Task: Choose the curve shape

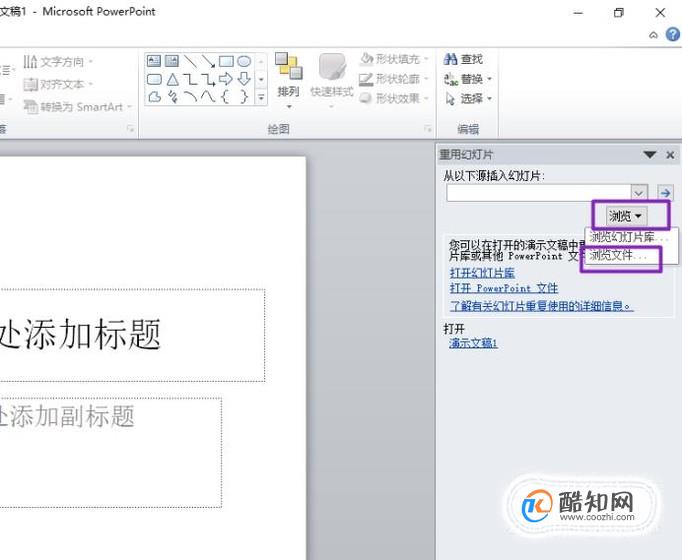Action: coord(208,97)
